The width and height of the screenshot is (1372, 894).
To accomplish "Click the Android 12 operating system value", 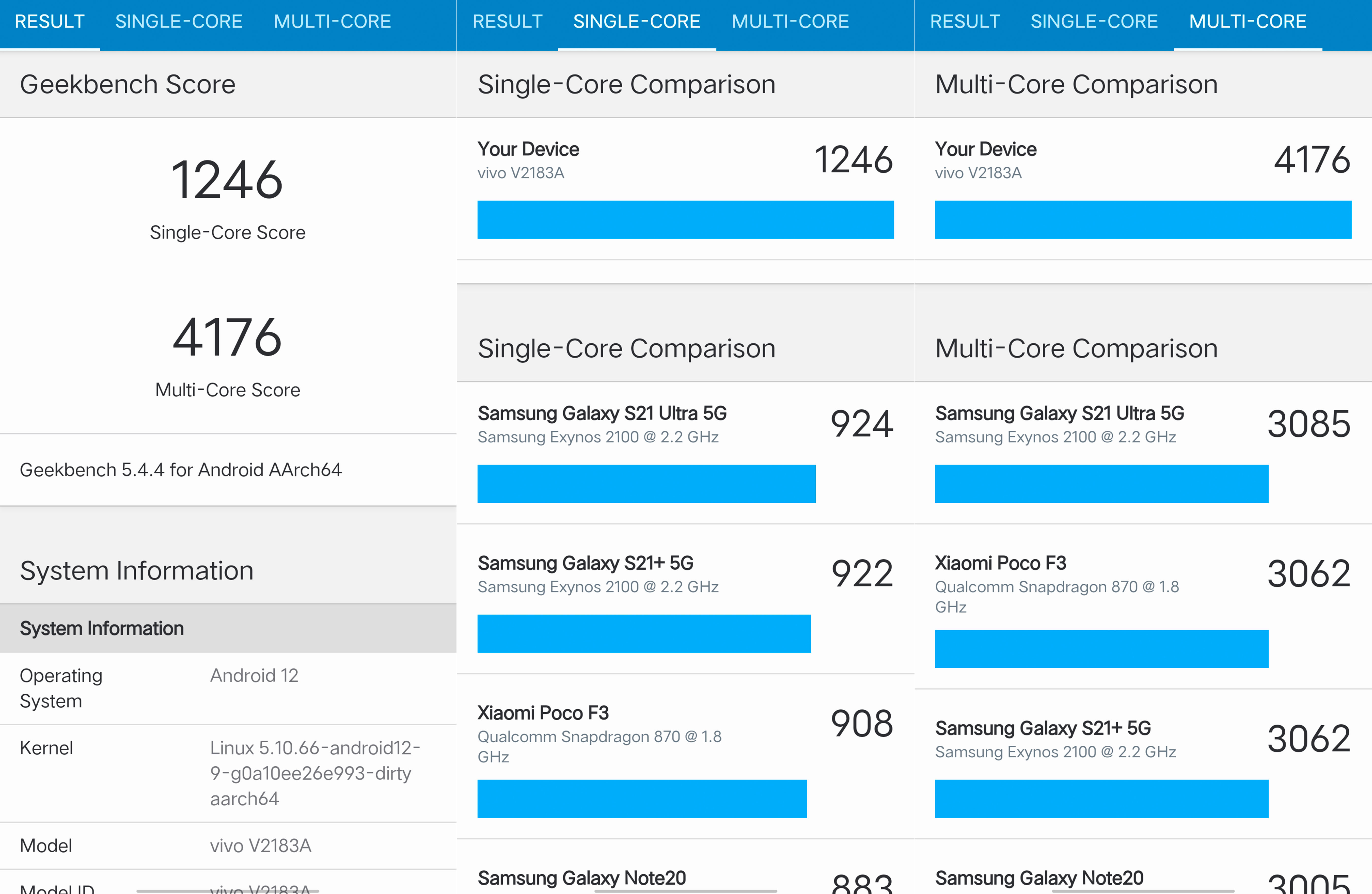I will click(254, 675).
